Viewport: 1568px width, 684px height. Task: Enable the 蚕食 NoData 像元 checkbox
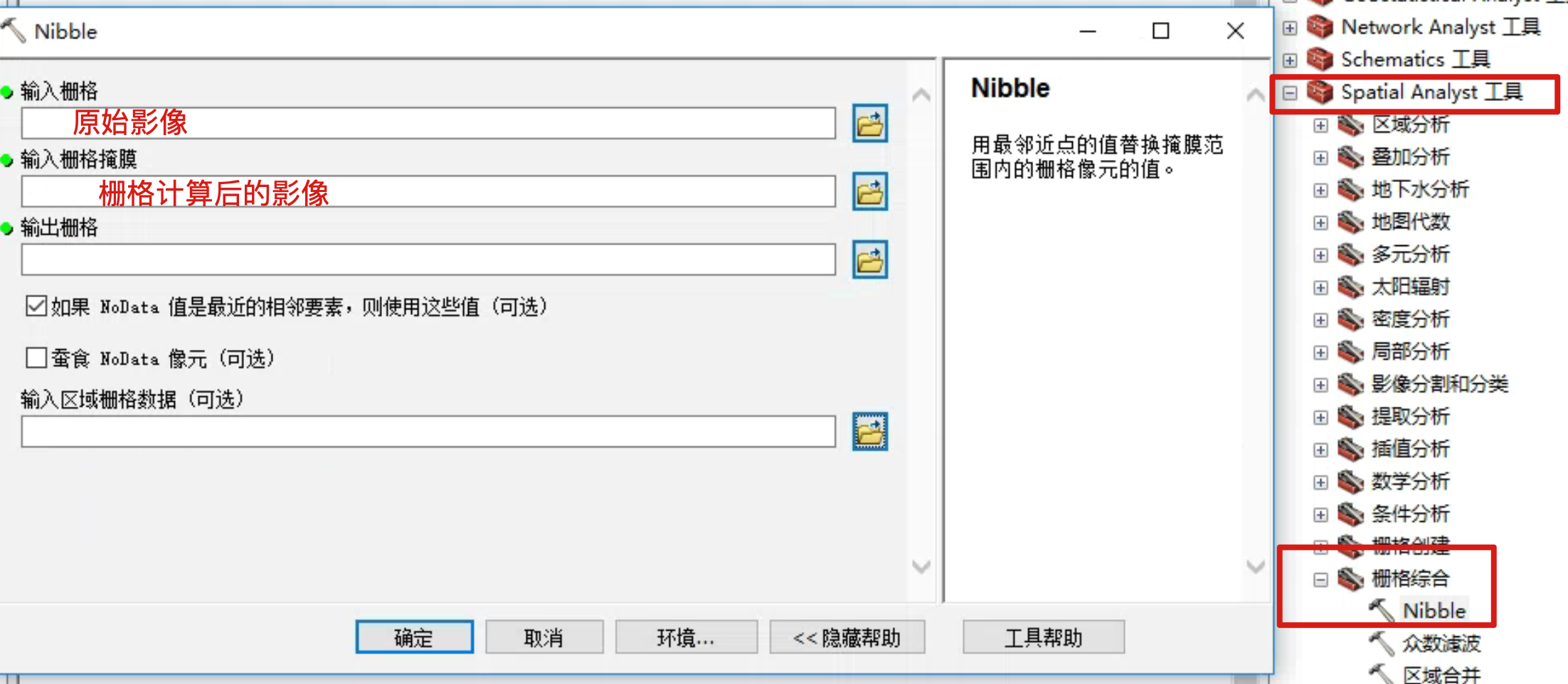36,358
